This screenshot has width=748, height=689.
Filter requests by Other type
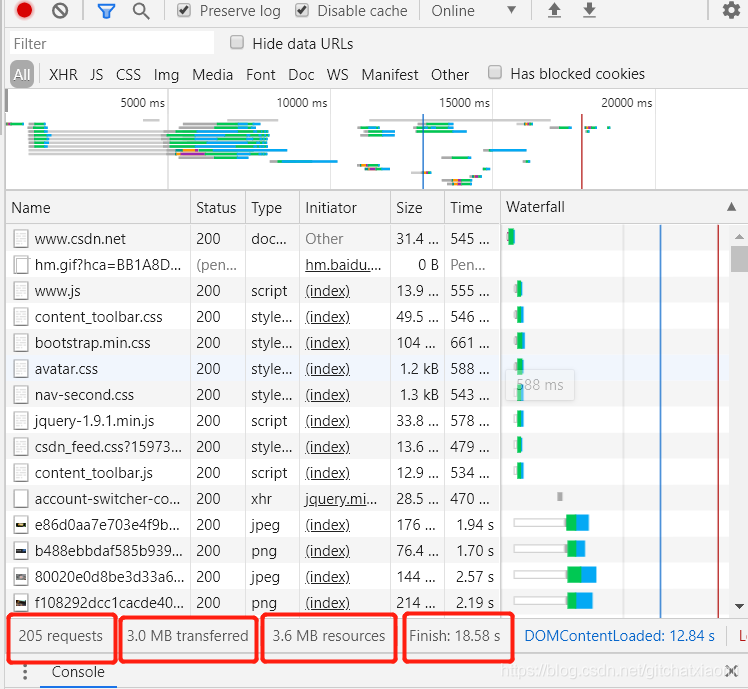coord(450,74)
